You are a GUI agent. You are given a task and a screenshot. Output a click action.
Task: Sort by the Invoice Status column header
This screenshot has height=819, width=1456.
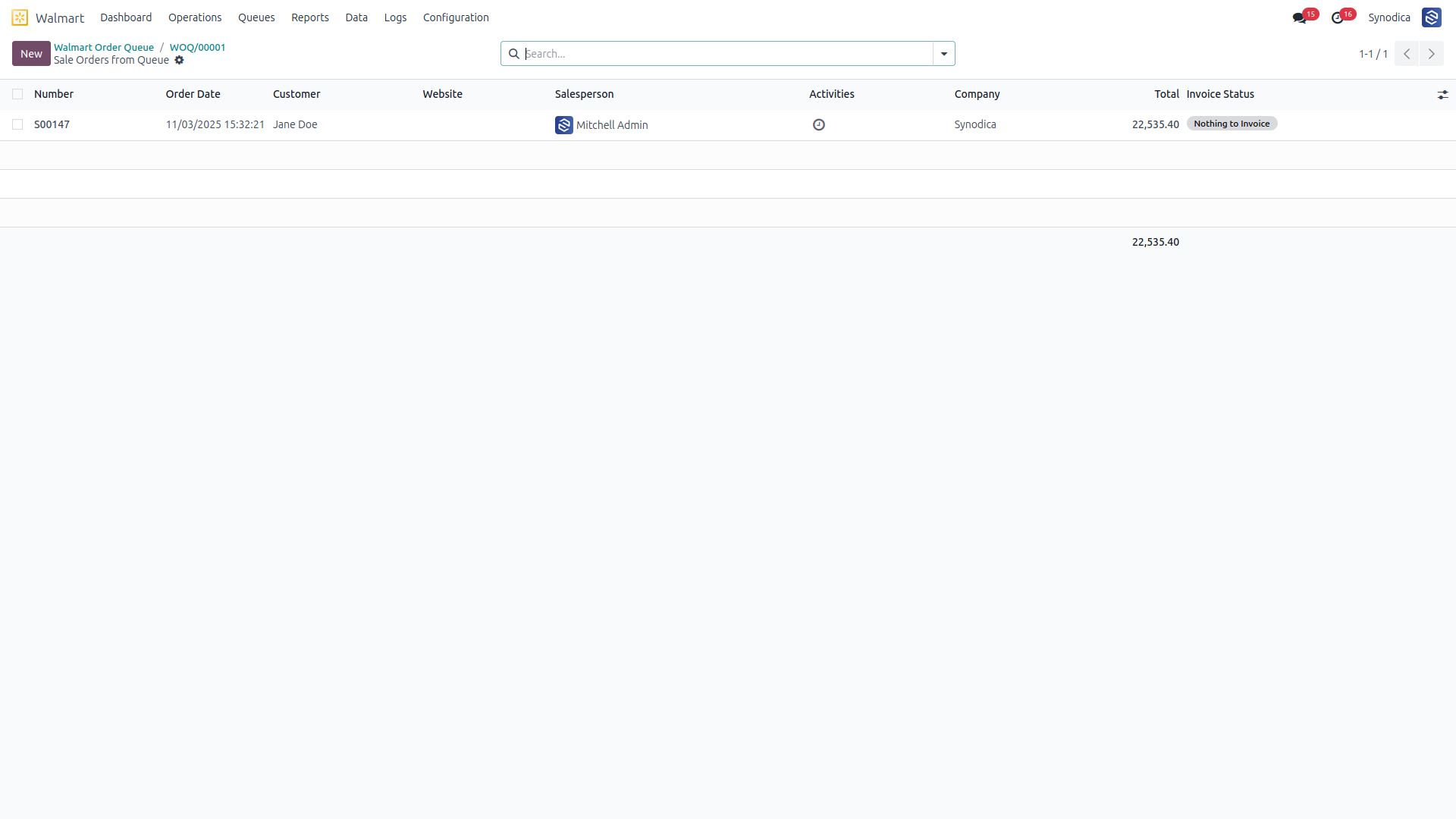(1220, 94)
